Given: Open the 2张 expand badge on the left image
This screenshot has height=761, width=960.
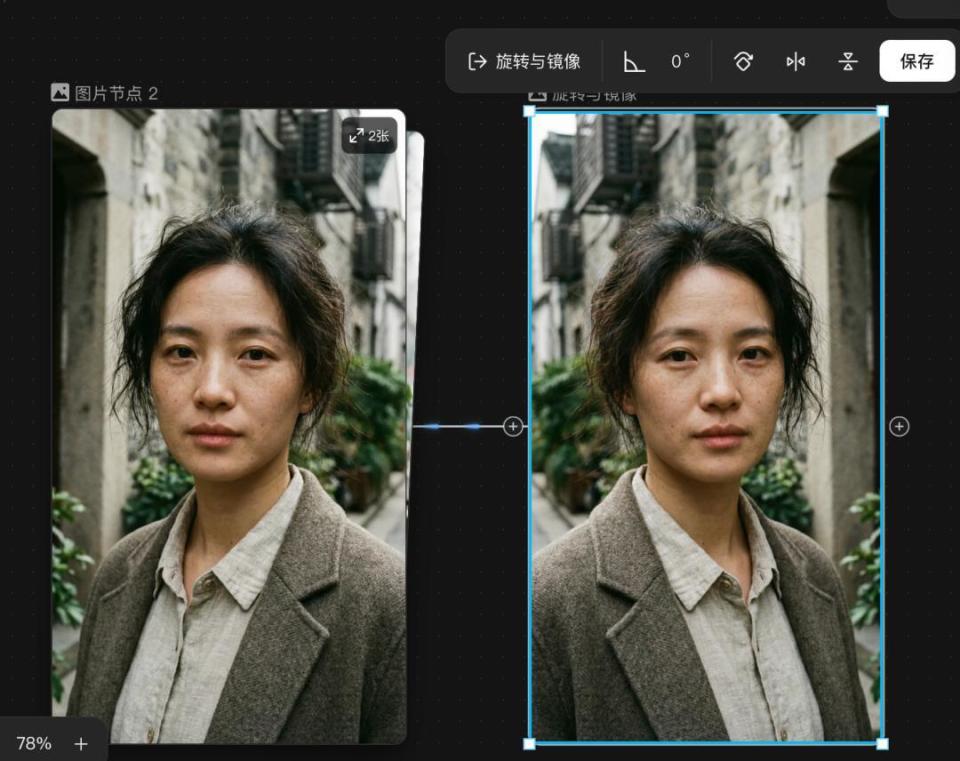Looking at the screenshot, I should coord(371,137).
